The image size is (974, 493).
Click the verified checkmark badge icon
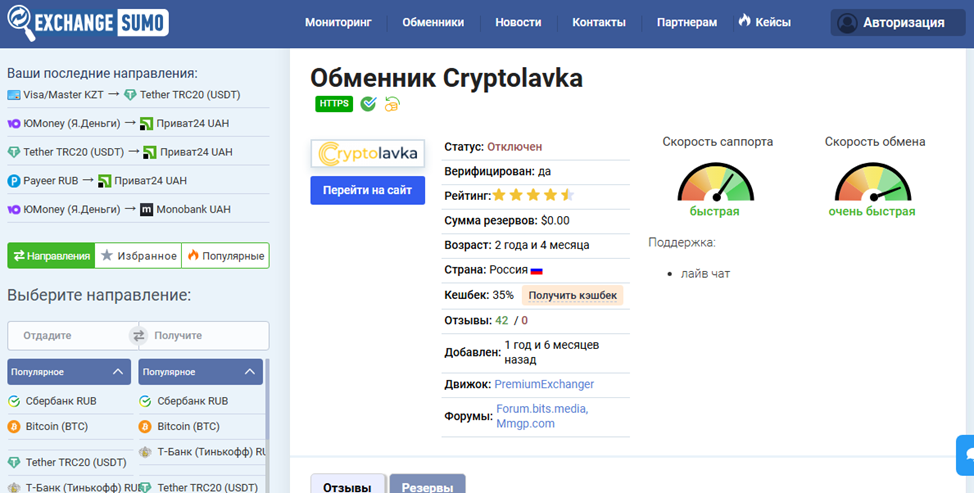(x=368, y=104)
